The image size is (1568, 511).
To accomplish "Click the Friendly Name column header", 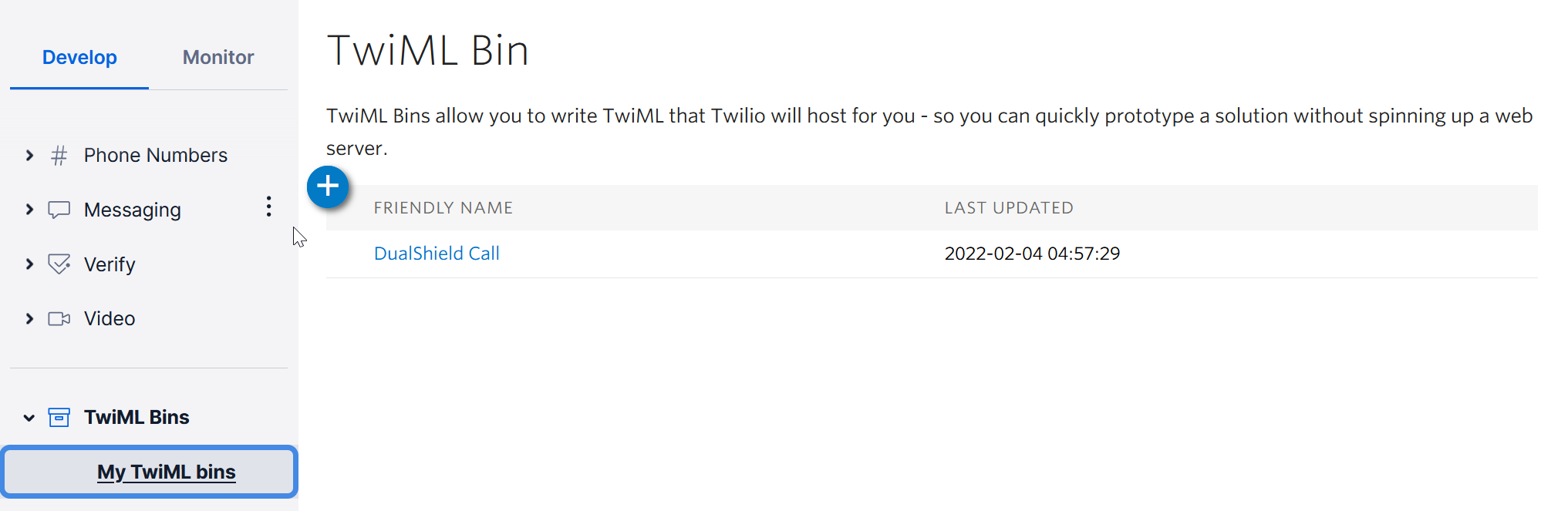I will [x=443, y=208].
